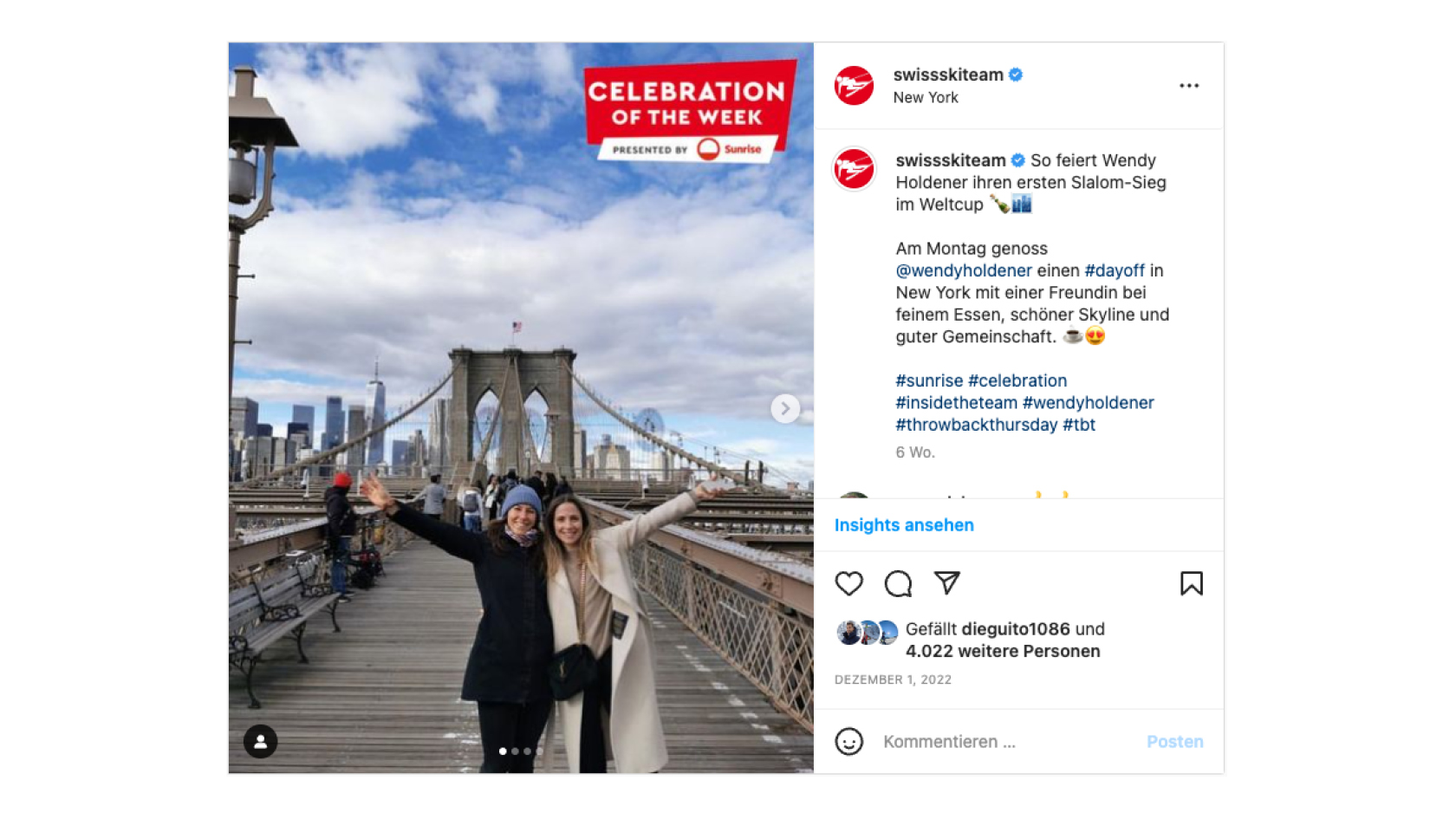Open the three-dot more options menu
1456x819 pixels.
point(1189,86)
